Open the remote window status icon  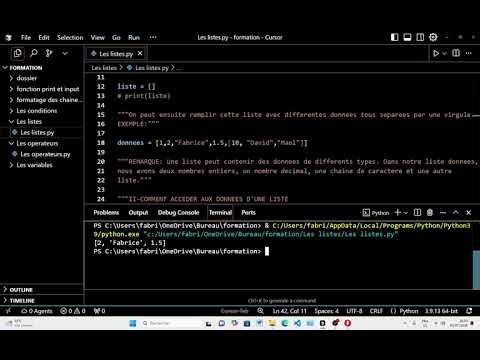pyautogui.click(x=8, y=311)
